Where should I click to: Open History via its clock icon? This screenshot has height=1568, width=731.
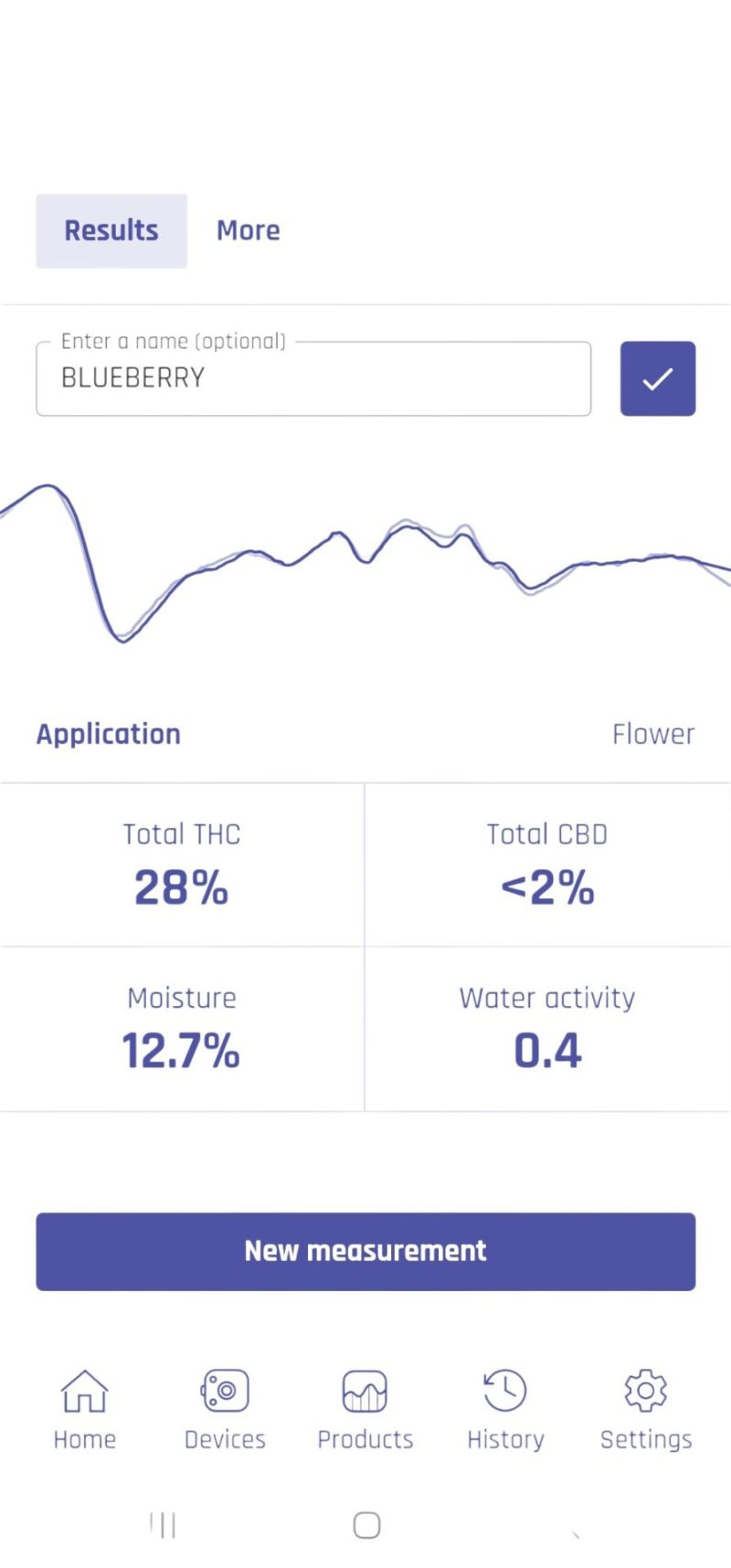pos(505,1391)
